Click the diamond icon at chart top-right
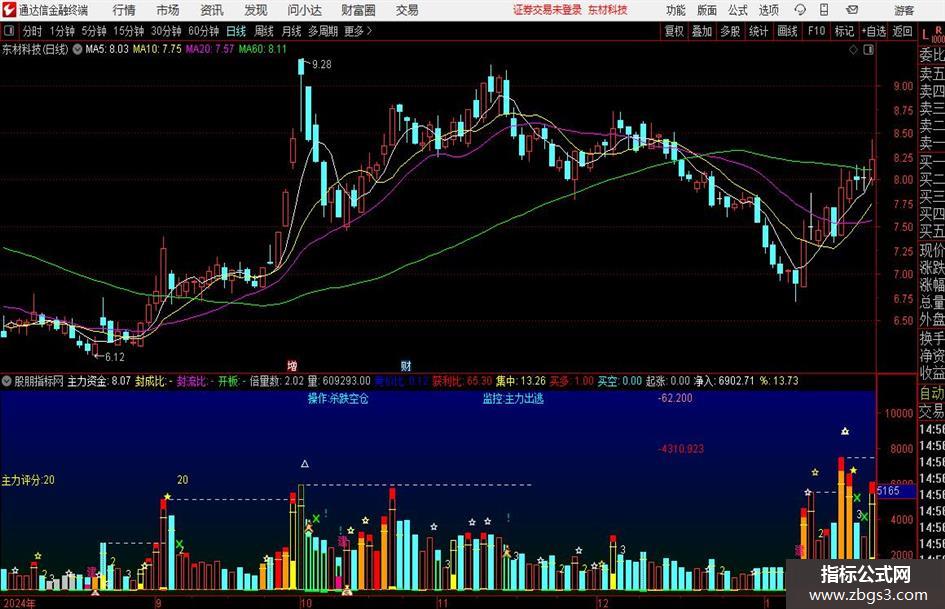Image resolution: width=945 pixels, height=609 pixels. coord(853,50)
